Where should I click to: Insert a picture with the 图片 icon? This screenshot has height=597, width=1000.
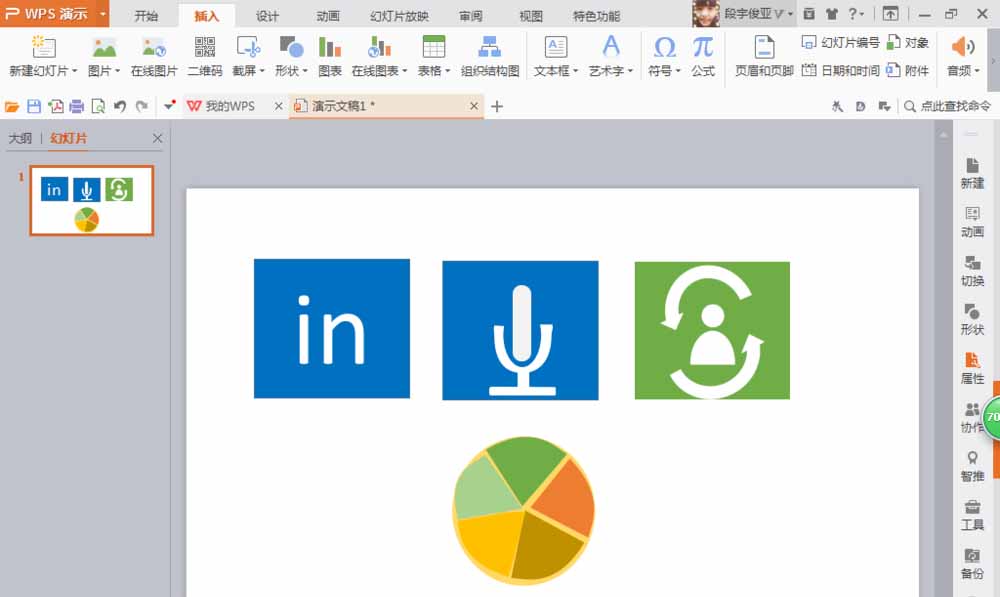pyautogui.click(x=104, y=47)
